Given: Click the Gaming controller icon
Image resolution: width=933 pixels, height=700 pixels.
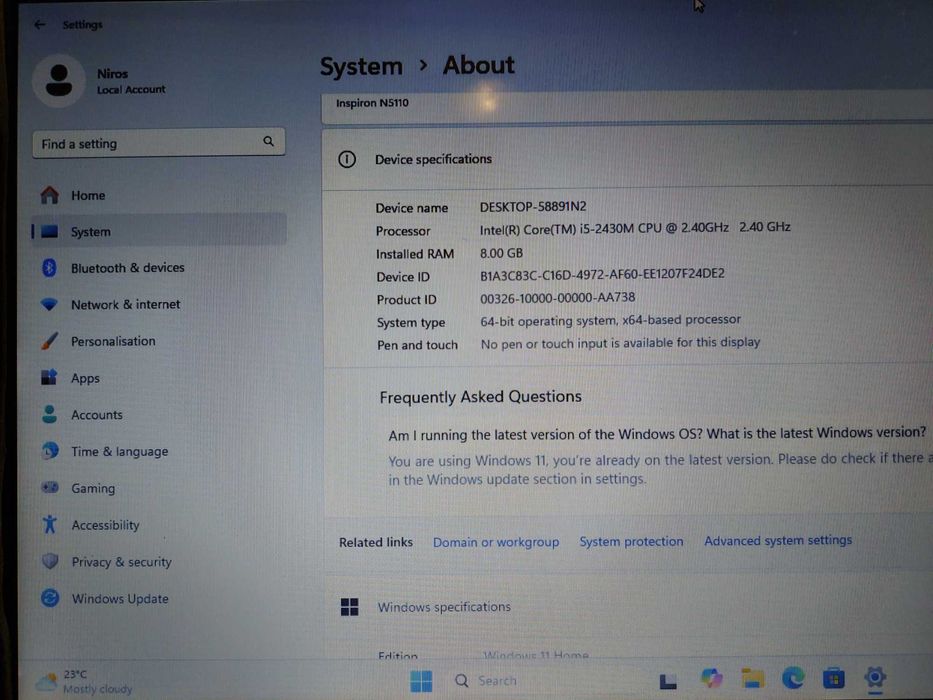Looking at the screenshot, I should coord(50,488).
